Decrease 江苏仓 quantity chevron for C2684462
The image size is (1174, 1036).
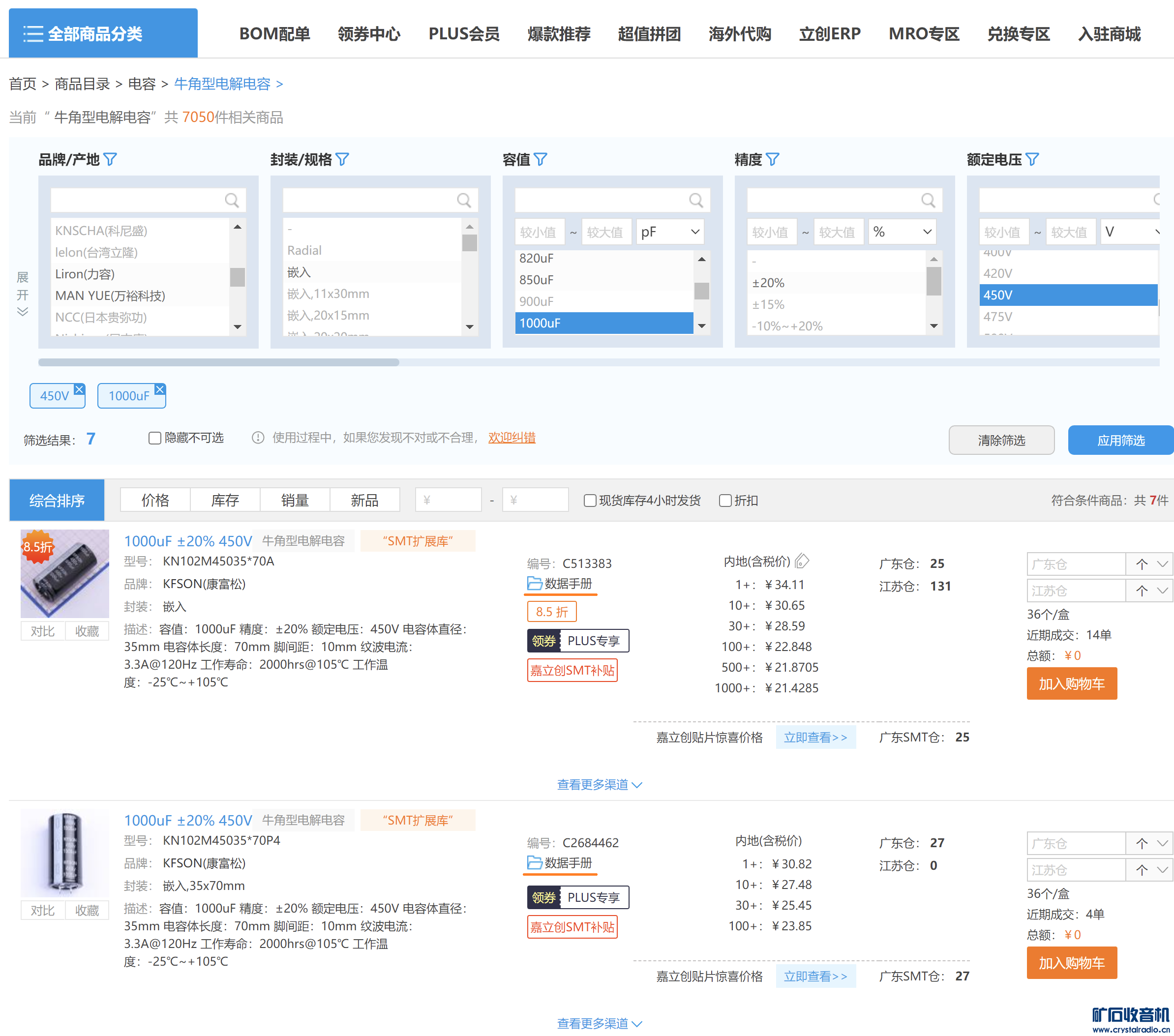click(1163, 869)
